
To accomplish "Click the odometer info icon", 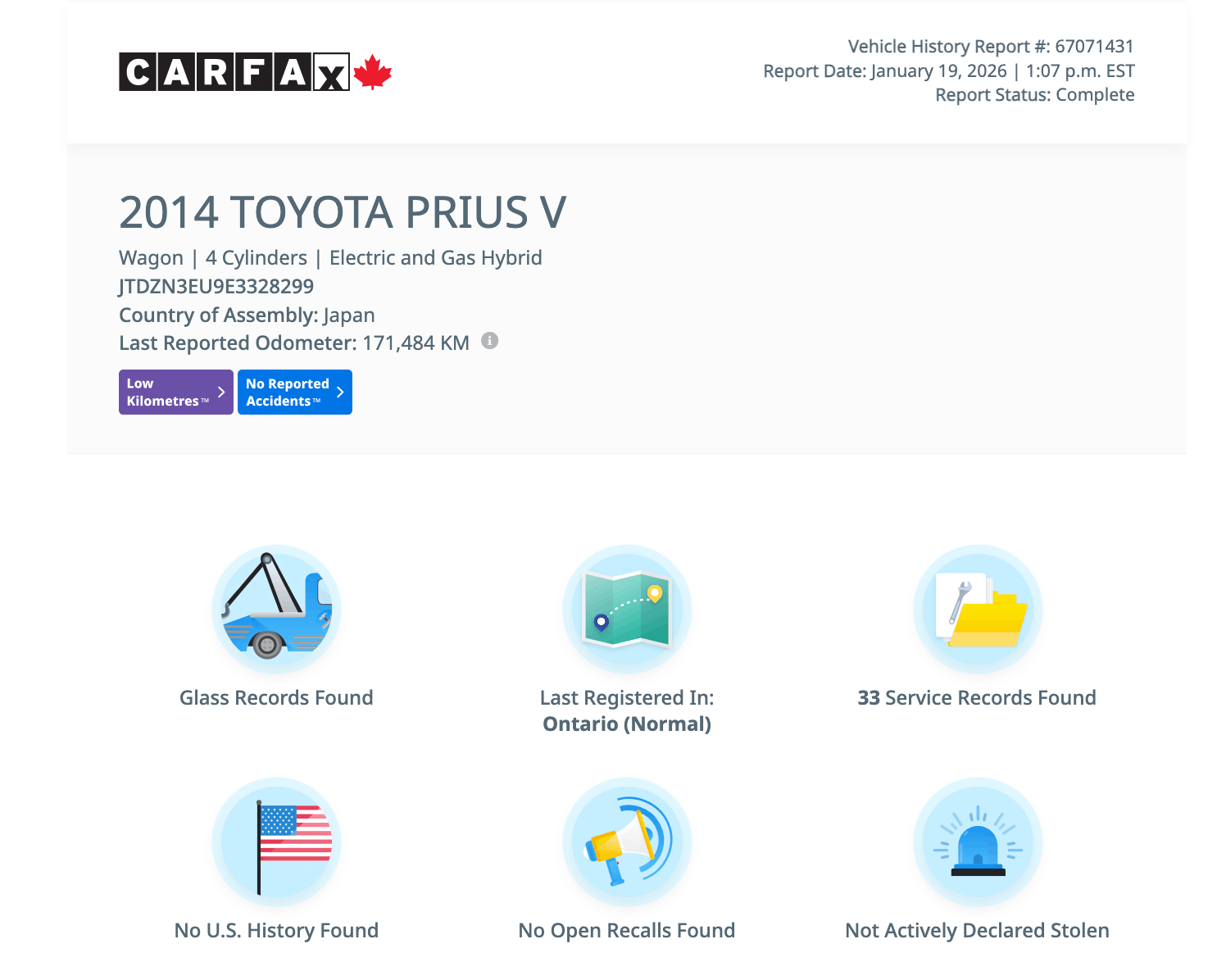I will pyautogui.click(x=489, y=341).
